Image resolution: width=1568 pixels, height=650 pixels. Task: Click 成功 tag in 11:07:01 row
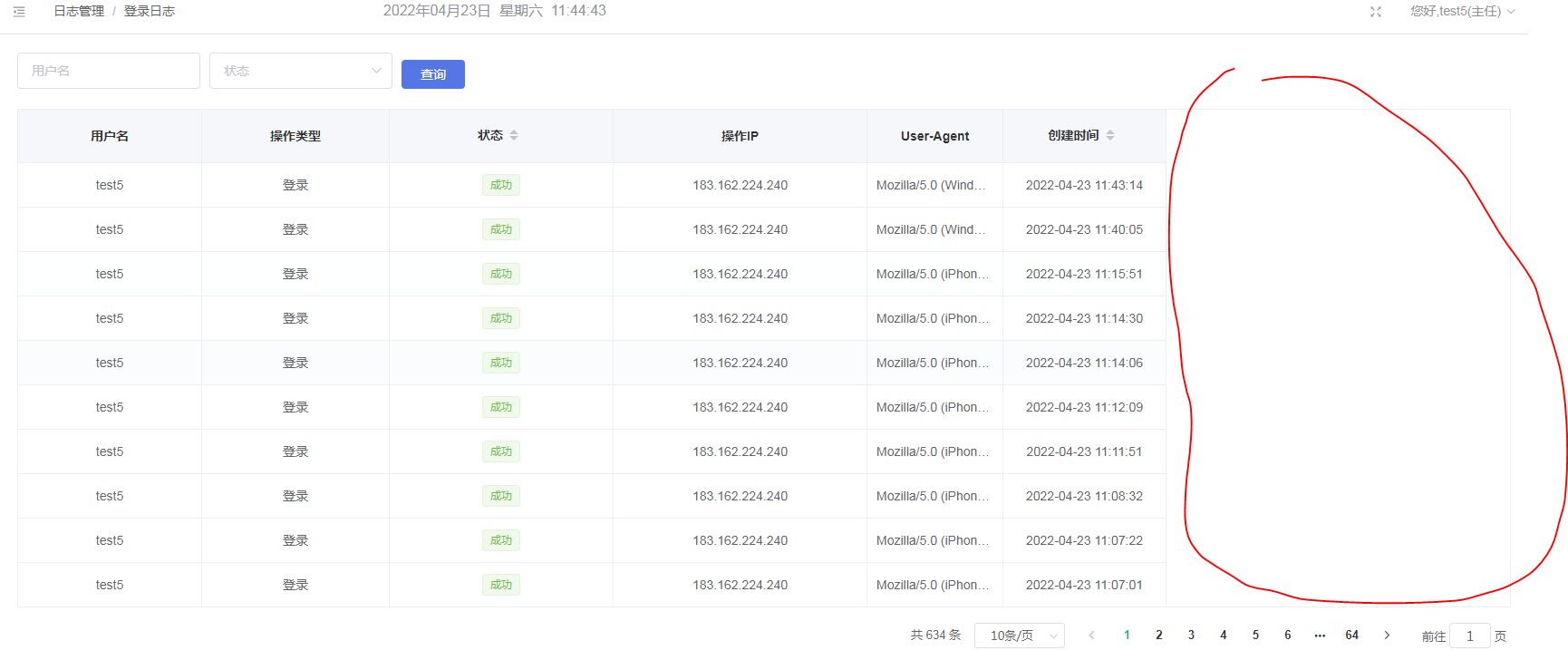(x=501, y=585)
